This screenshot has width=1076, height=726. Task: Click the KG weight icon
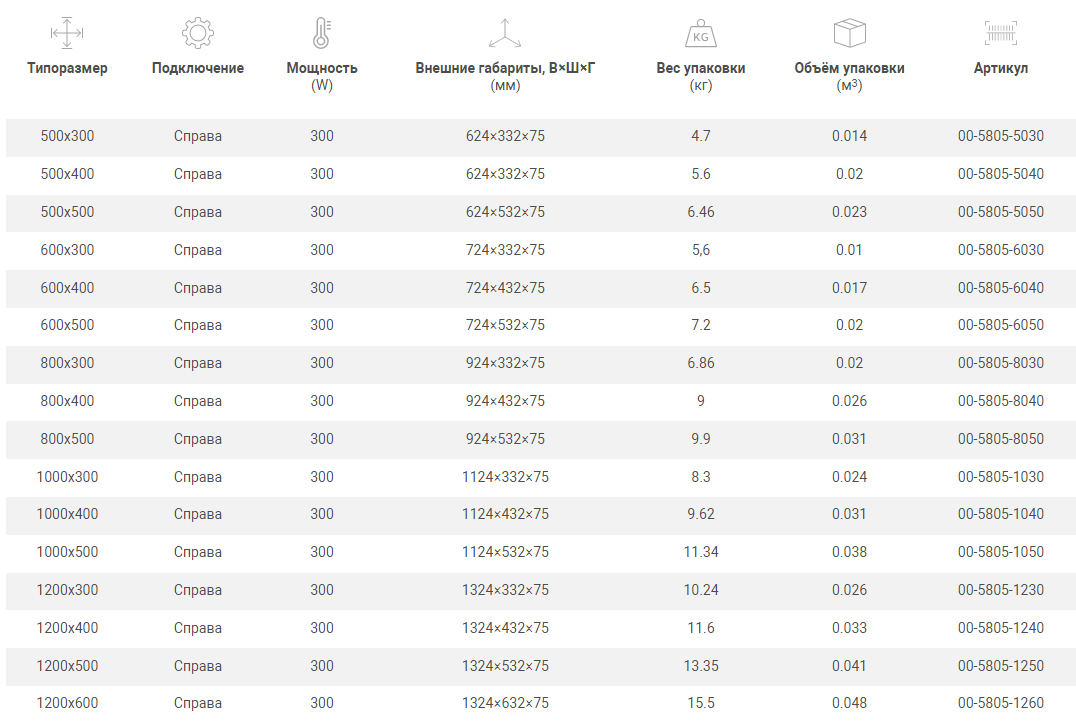(x=700, y=34)
